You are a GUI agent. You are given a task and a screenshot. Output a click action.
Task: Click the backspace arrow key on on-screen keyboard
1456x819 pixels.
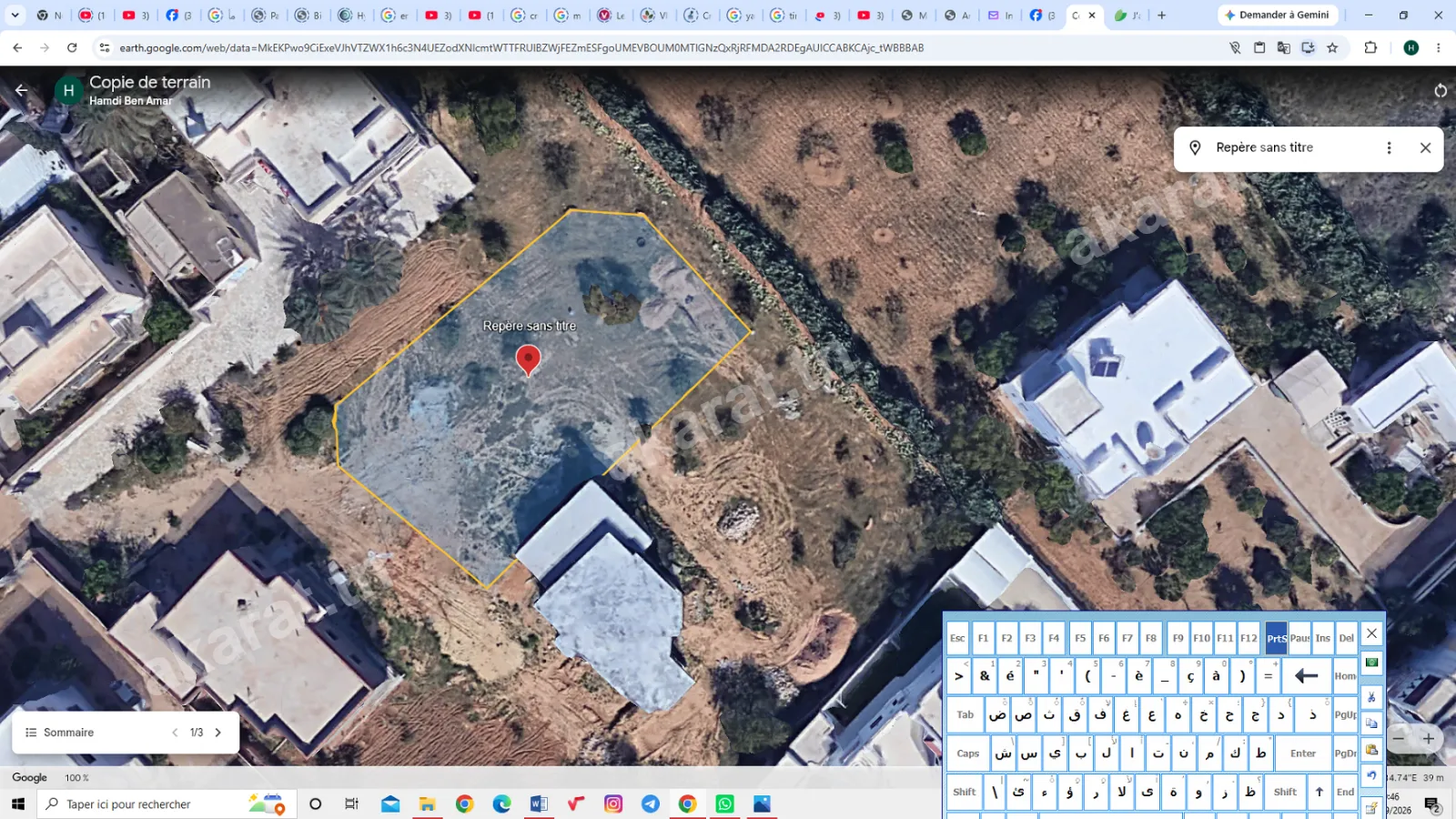click(1307, 676)
